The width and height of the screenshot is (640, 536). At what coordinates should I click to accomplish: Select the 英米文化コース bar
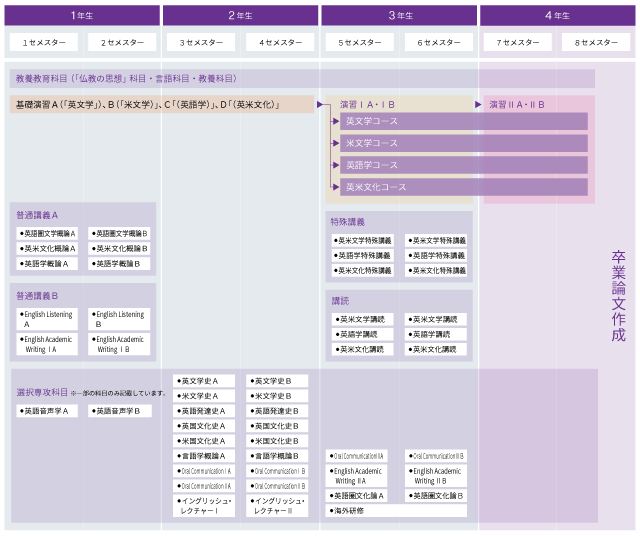tap(464, 187)
